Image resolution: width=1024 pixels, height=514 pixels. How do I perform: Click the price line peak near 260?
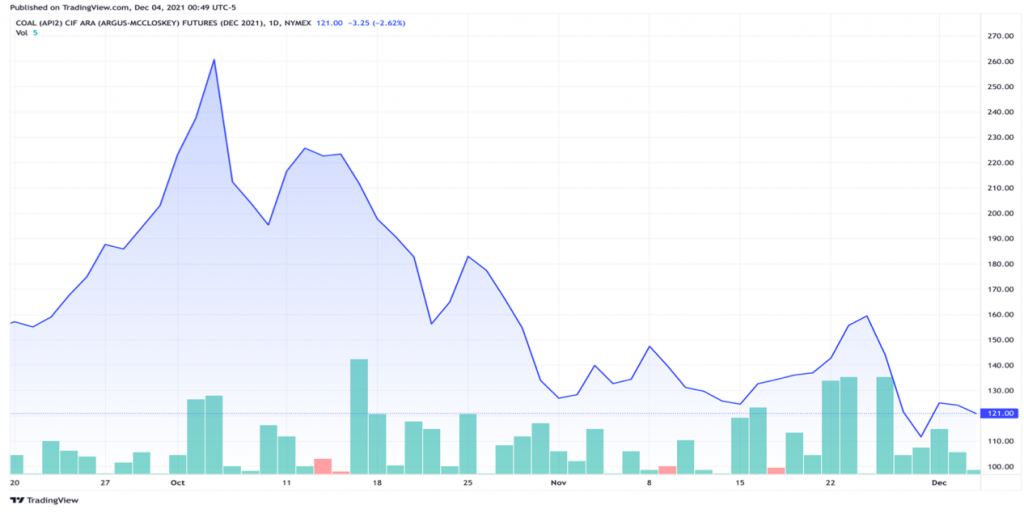(x=214, y=60)
